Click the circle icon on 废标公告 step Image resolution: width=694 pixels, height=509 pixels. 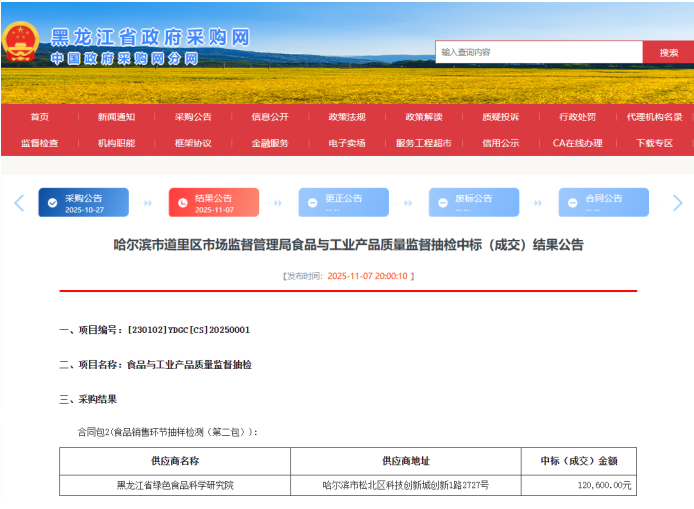(x=443, y=203)
